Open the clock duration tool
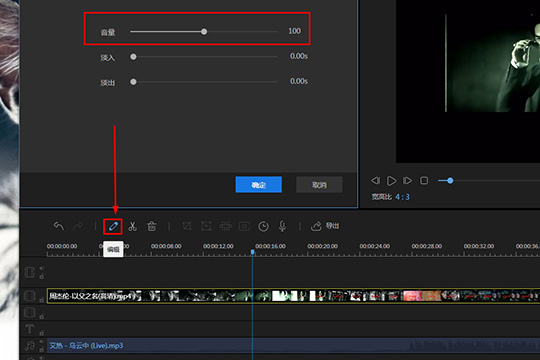The image size is (540, 360). click(263, 226)
